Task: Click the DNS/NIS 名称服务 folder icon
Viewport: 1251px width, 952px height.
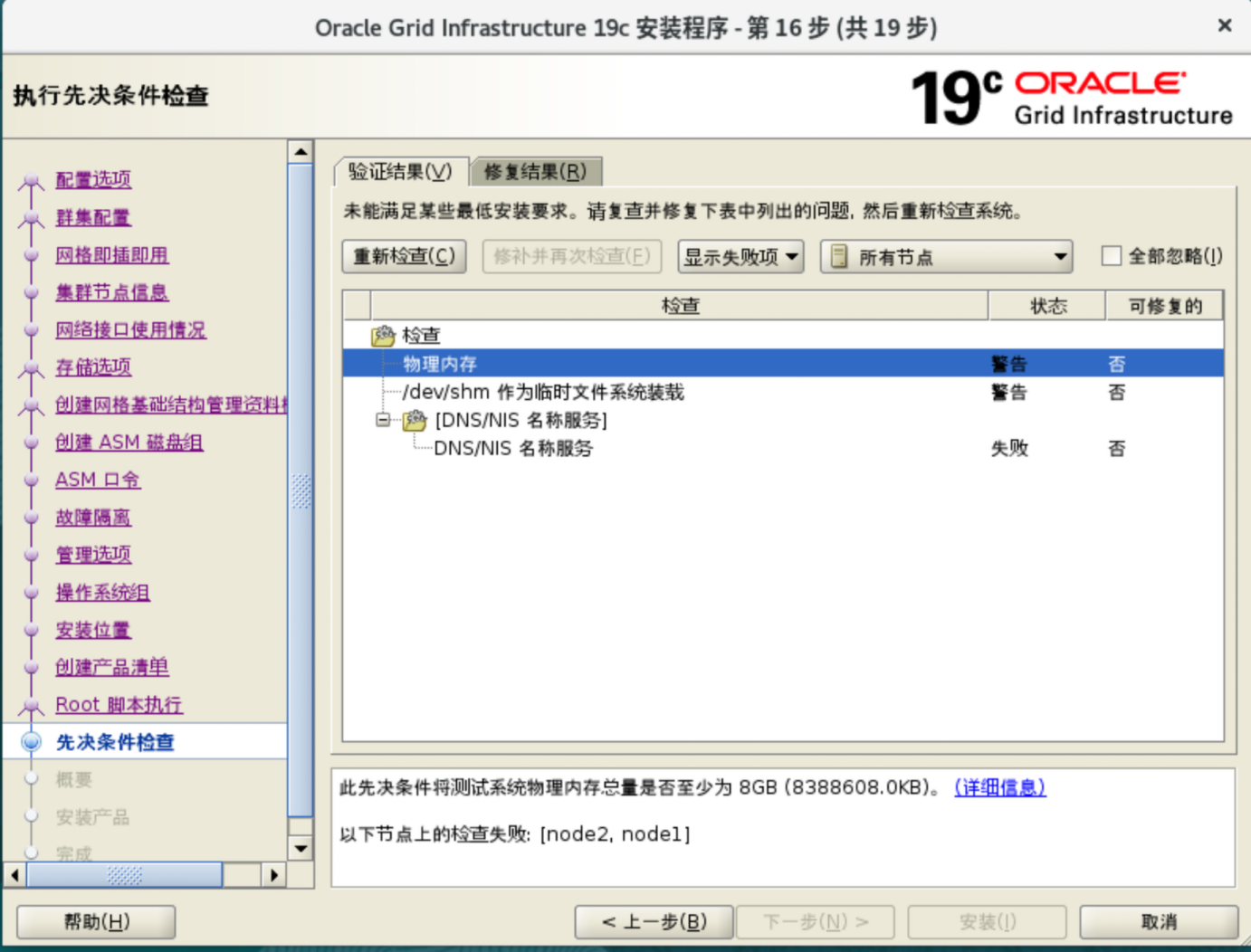Action: coord(415,421)
